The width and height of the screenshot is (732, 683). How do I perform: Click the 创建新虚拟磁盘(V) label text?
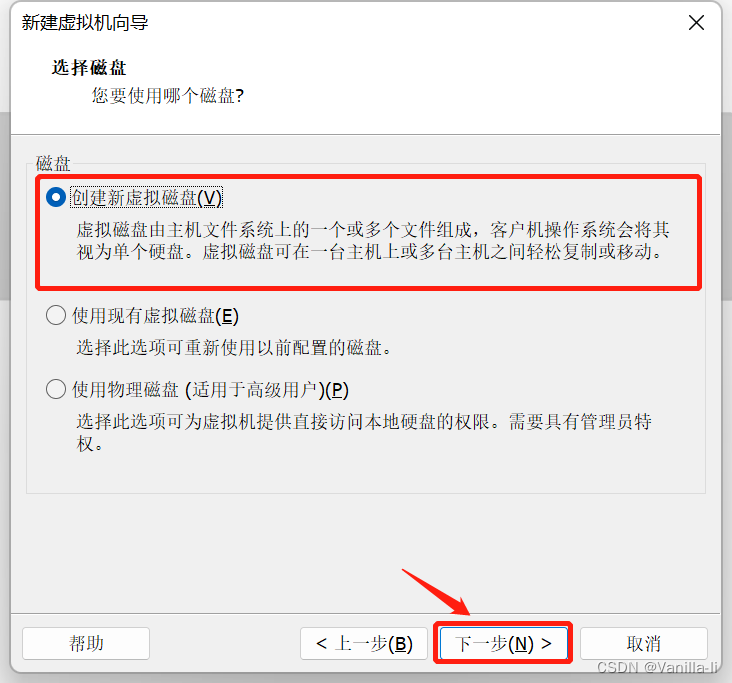click(147, 197)
